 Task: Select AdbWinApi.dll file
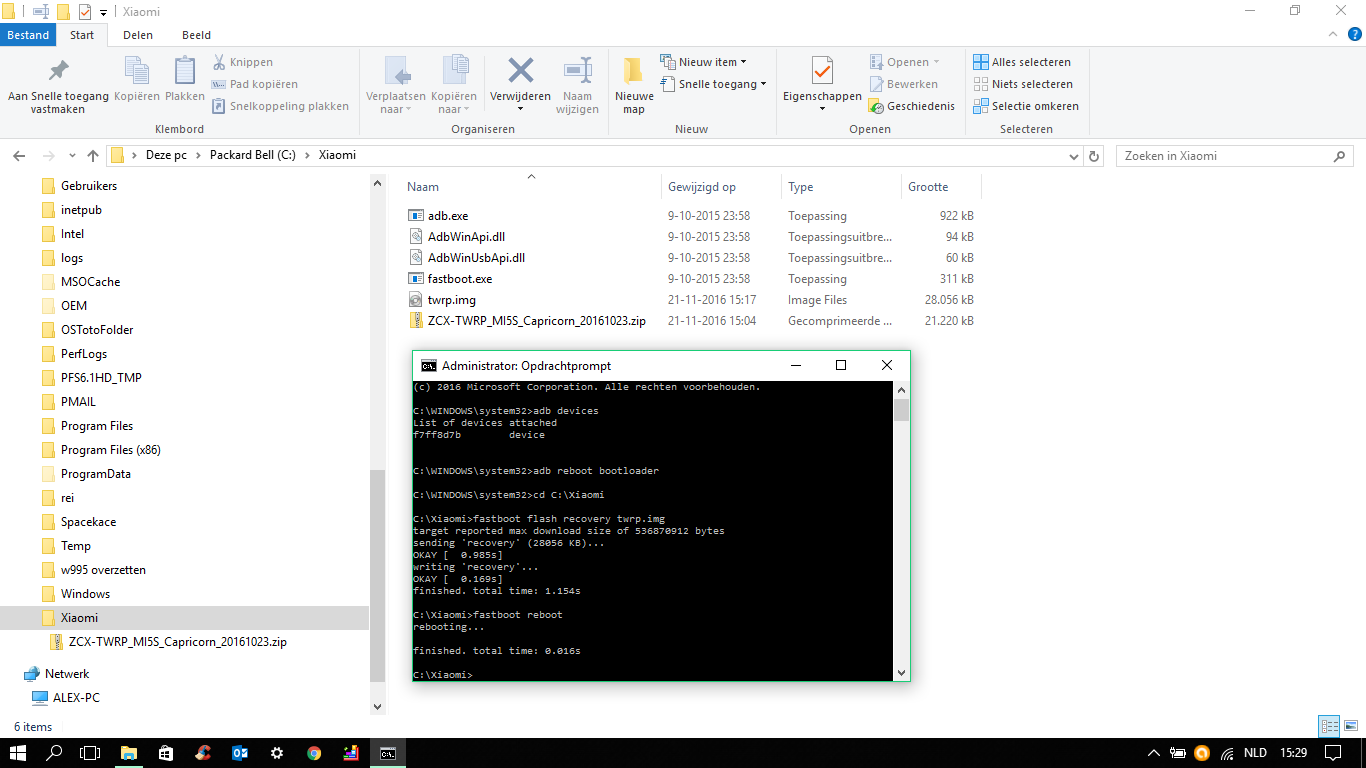coord(466,237)
